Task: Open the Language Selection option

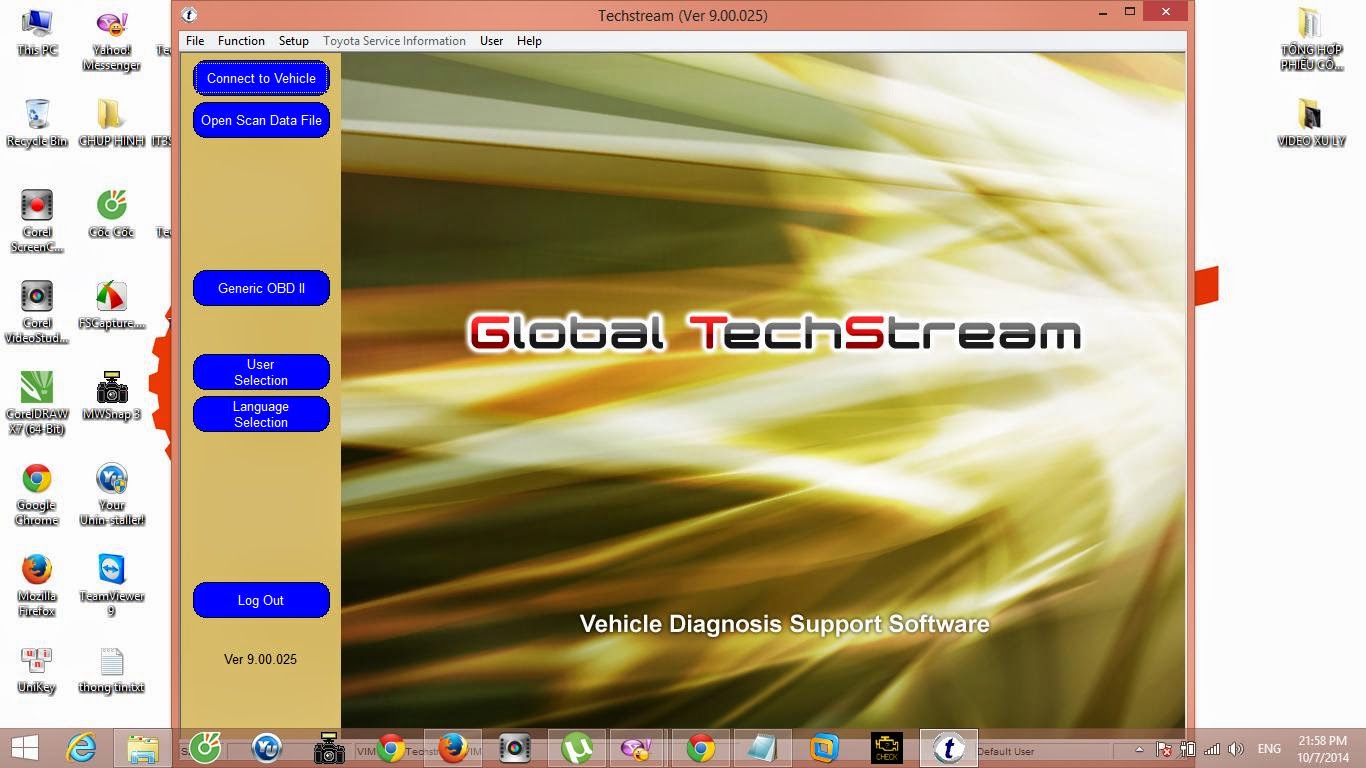Action: 261,414
